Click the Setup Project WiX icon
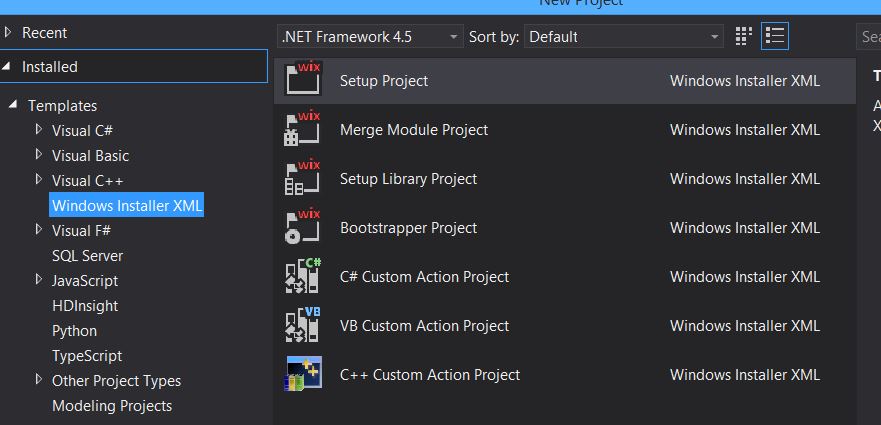 [x=302, y=80]
